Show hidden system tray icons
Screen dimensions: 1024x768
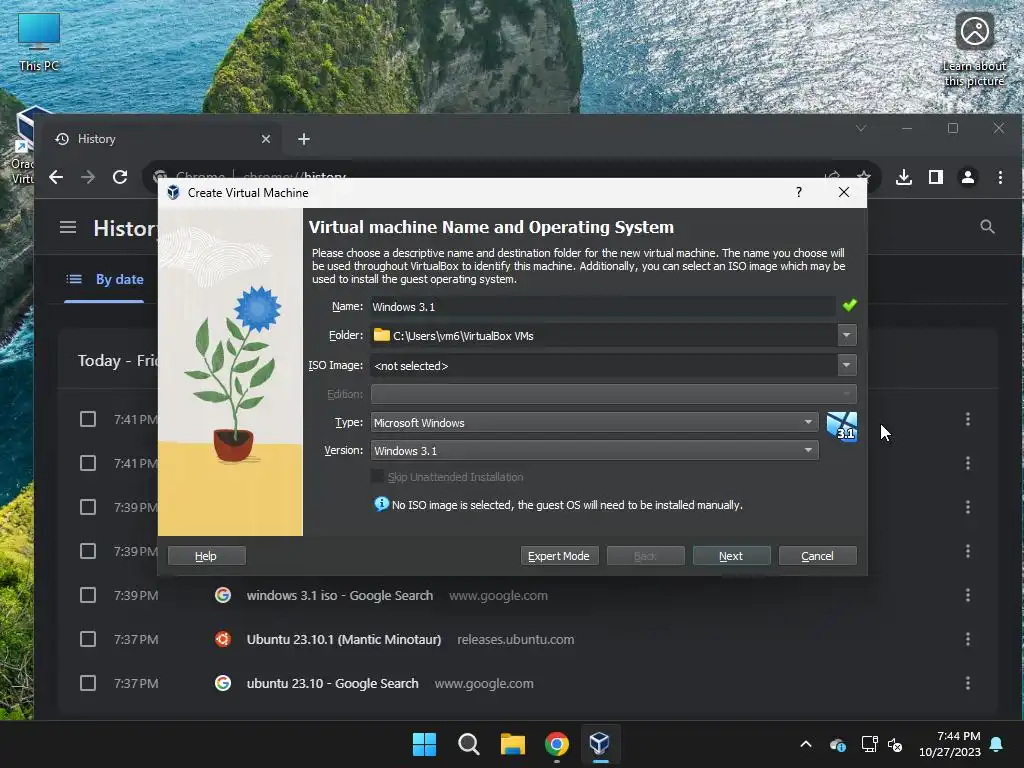pos(806,744)
